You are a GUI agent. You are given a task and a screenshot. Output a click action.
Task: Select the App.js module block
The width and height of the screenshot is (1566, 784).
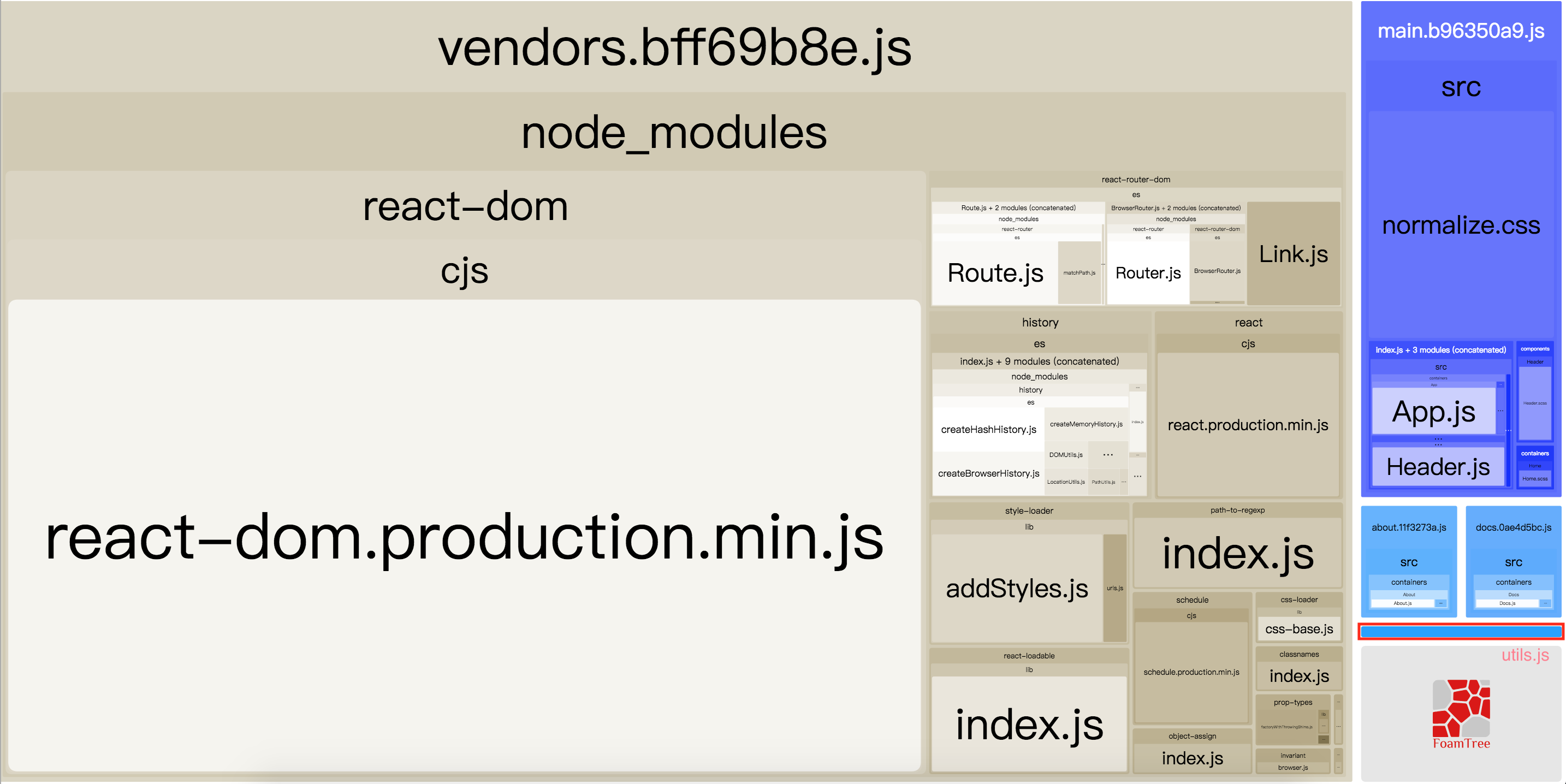(x=1433, y=412)
